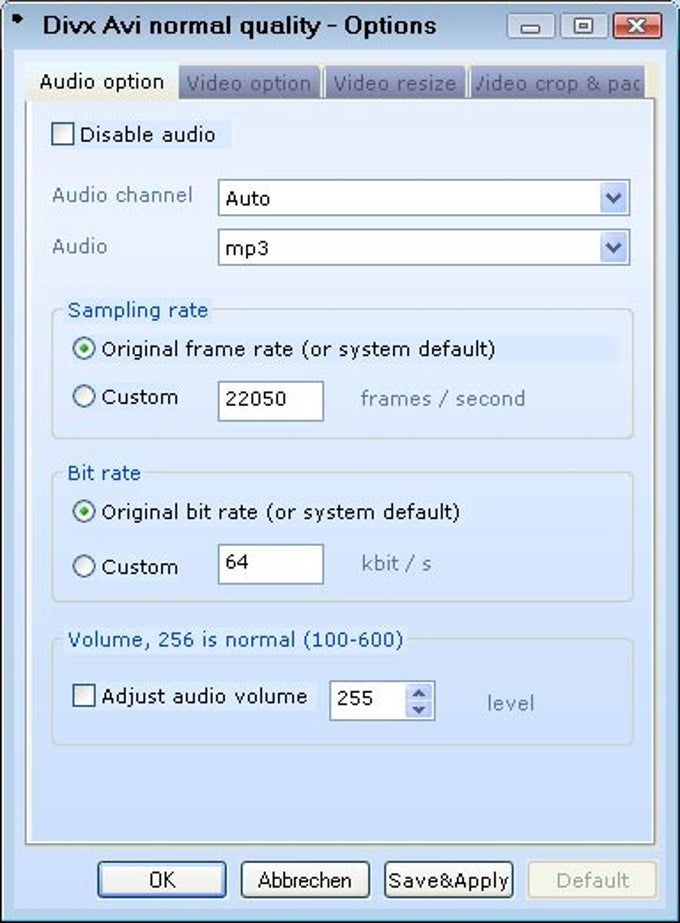Click the application icon in title bar
680x923 pixels.
18,19
